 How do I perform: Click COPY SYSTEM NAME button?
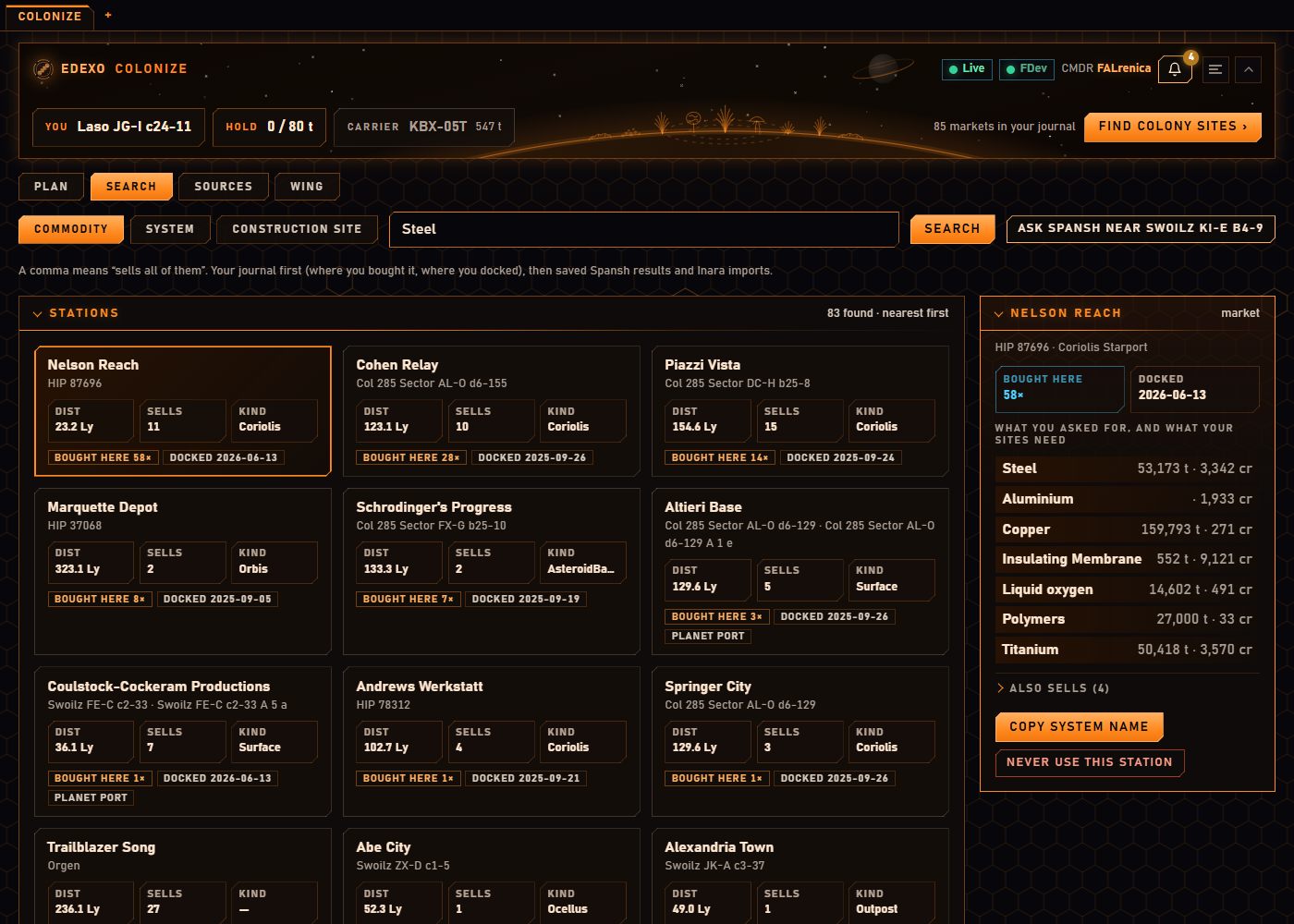pyautogui.click(x=1079, y=727)
